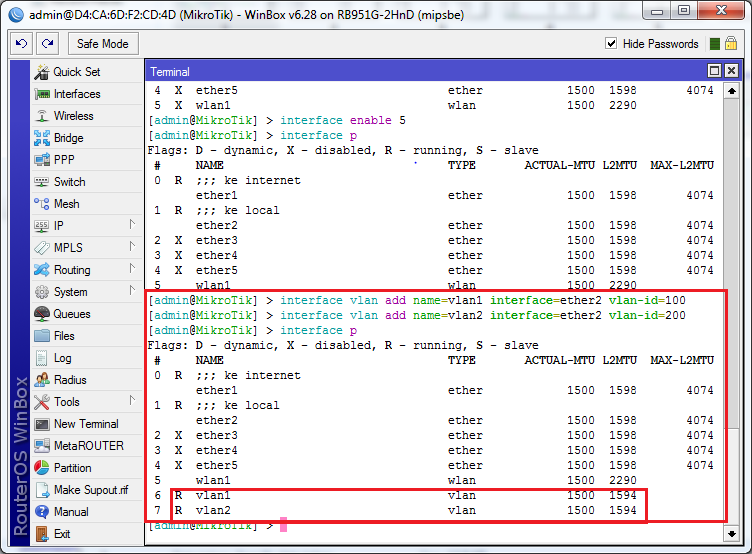
Task: Open the MetaROUTER icon
Action: click(42, 446)
